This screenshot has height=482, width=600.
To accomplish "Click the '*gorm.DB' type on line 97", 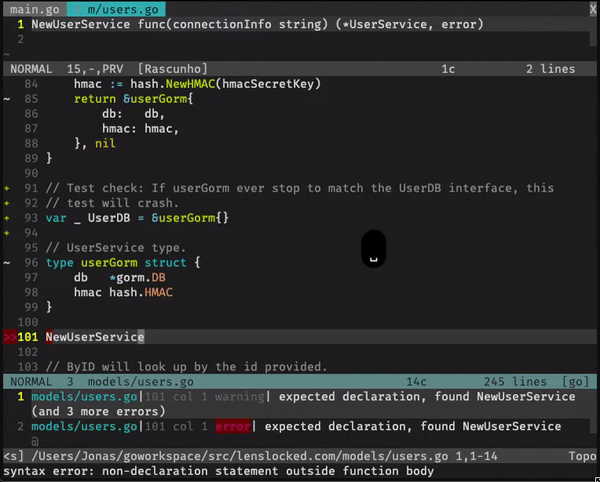I will 137,278.
